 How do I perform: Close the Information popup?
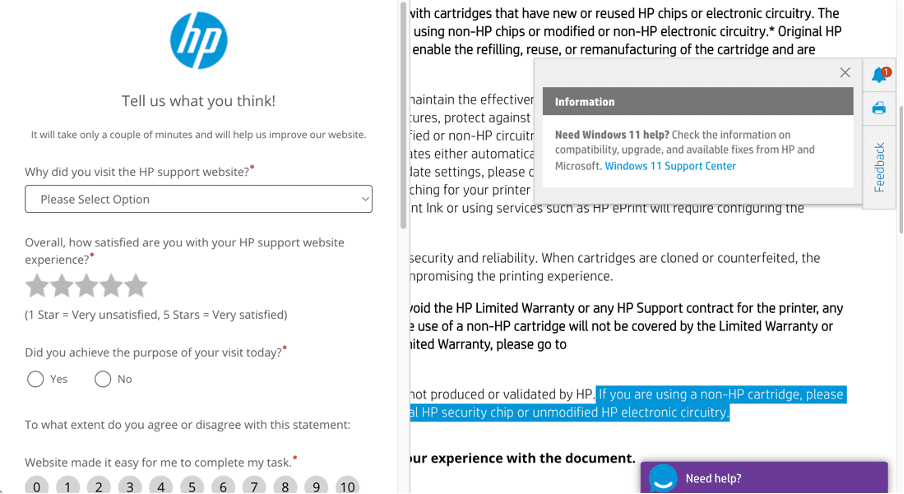[845, 73]
